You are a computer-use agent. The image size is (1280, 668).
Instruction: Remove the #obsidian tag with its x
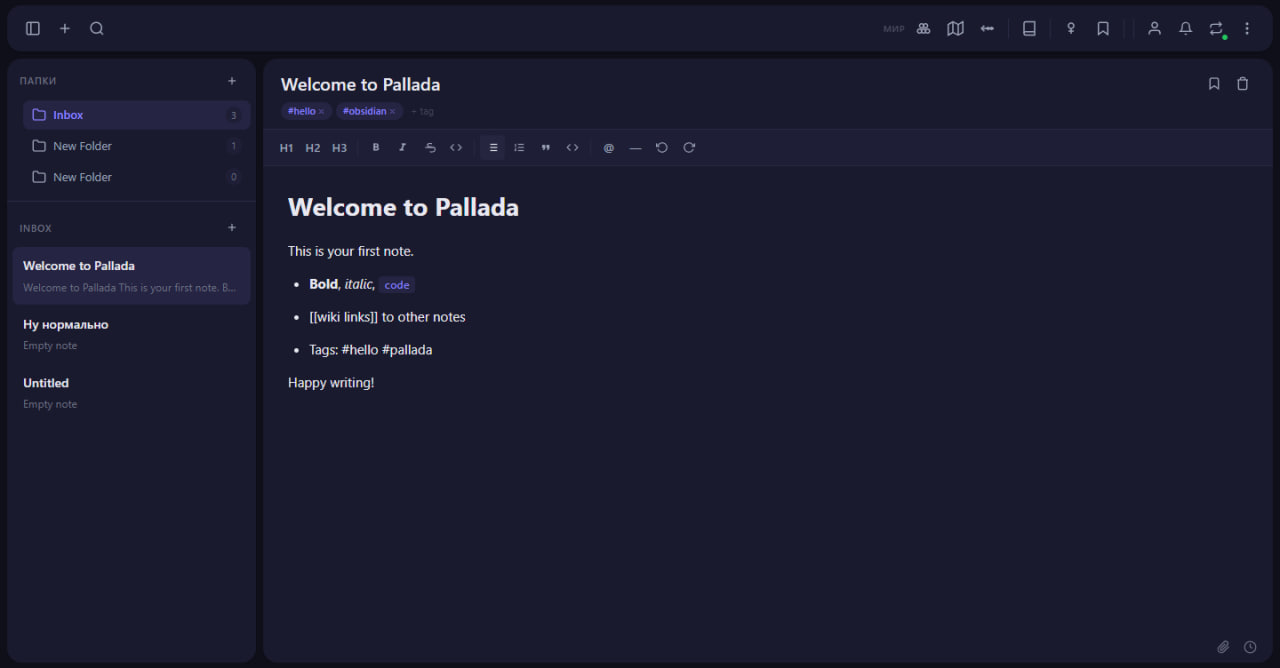393,111
